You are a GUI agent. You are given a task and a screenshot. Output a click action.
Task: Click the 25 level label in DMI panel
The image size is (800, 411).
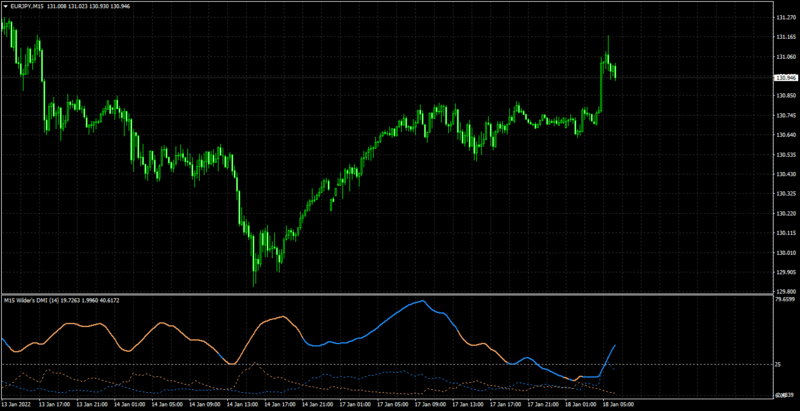779,365
